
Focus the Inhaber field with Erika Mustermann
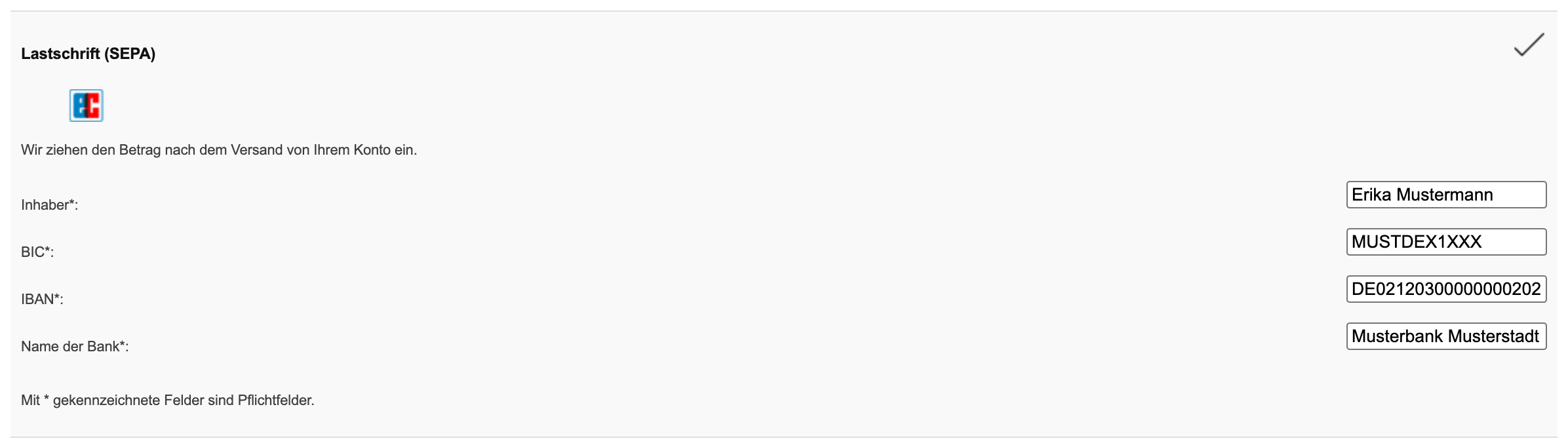[x=1446, y=195]
